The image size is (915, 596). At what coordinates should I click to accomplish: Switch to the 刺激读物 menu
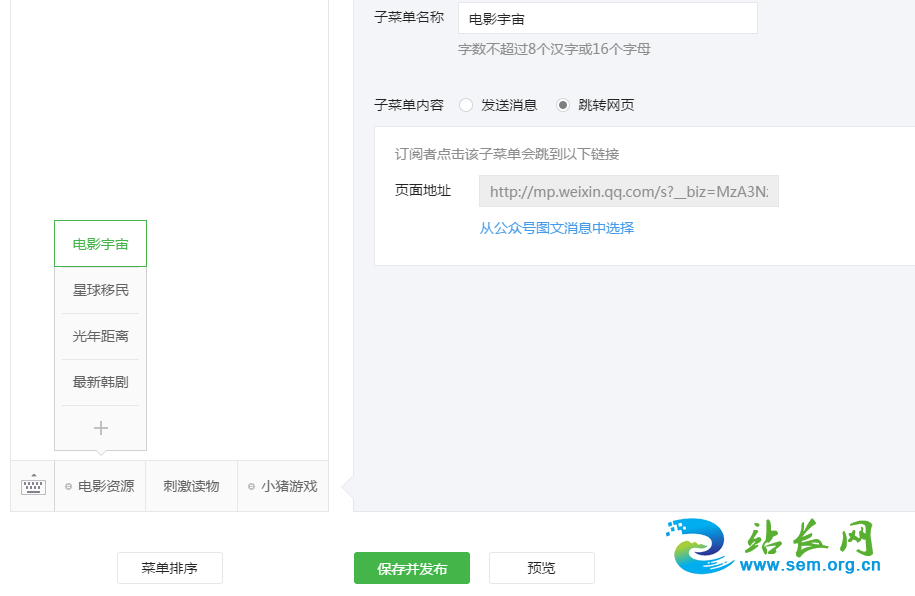click(191, 486)
